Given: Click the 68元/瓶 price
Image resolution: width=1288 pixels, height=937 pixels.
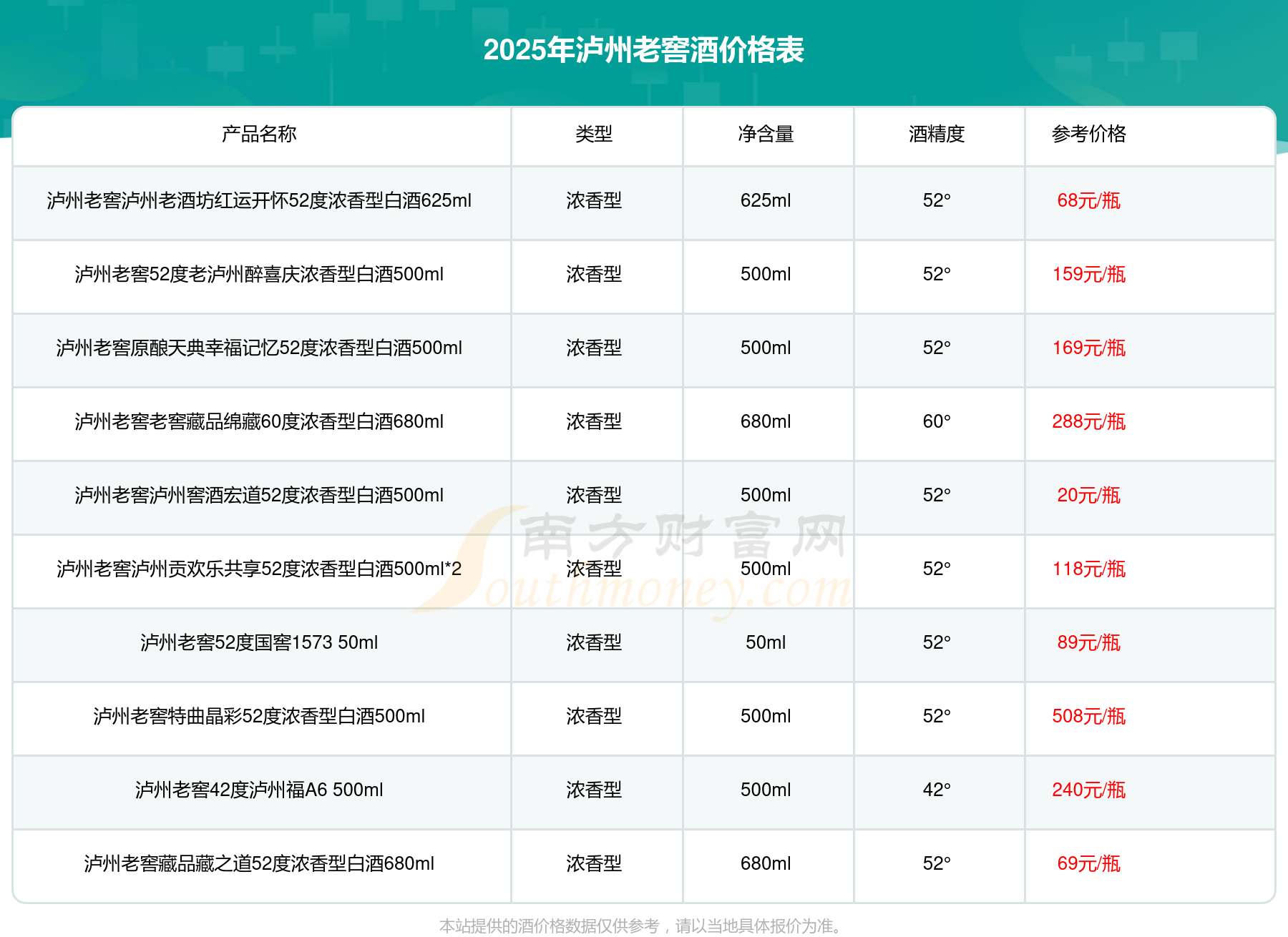Looking at the screenshot, I should [x=1088, y=201].
